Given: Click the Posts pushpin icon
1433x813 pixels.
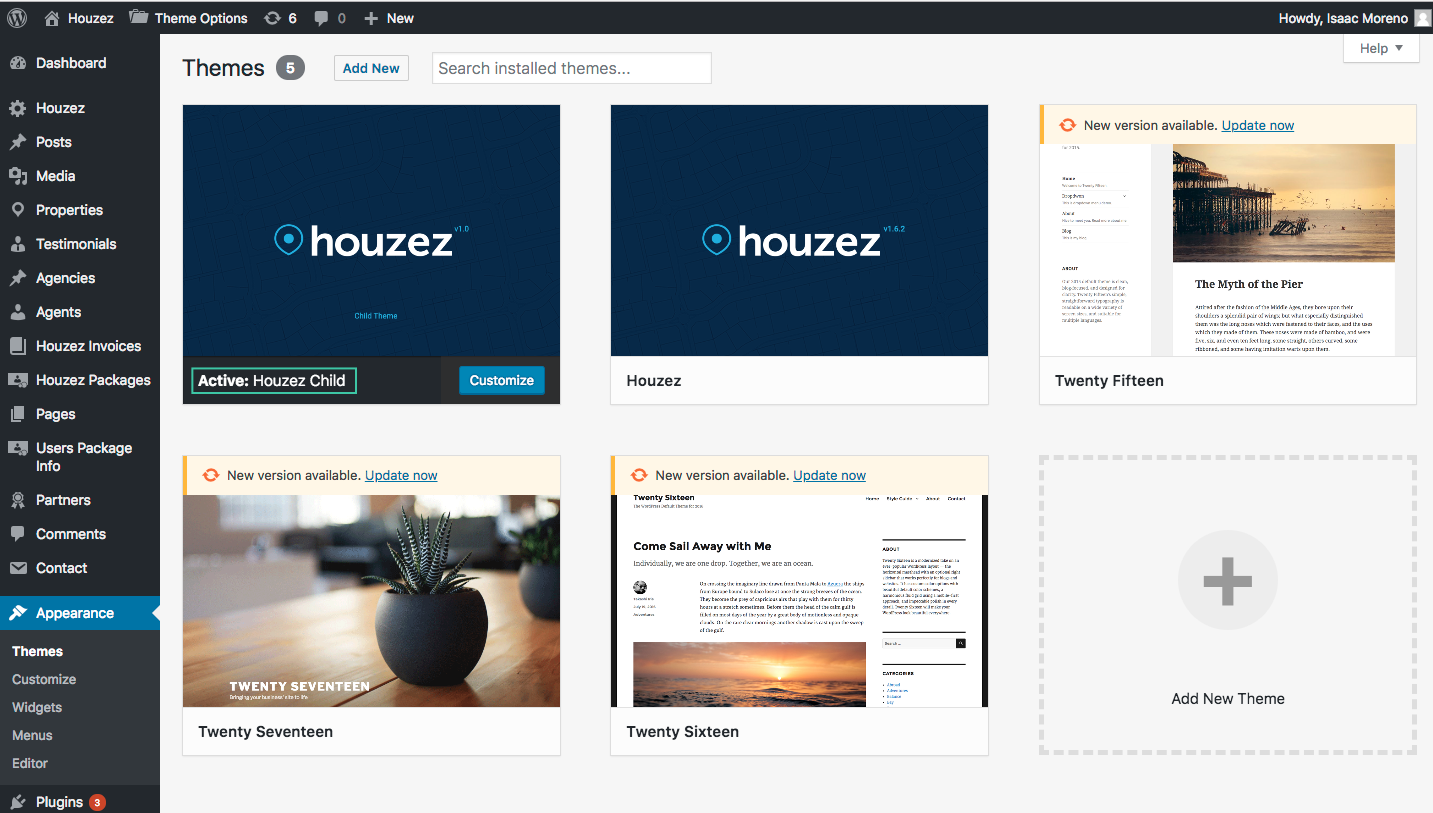Looking at the screenshot, I should tap(18, 142).
